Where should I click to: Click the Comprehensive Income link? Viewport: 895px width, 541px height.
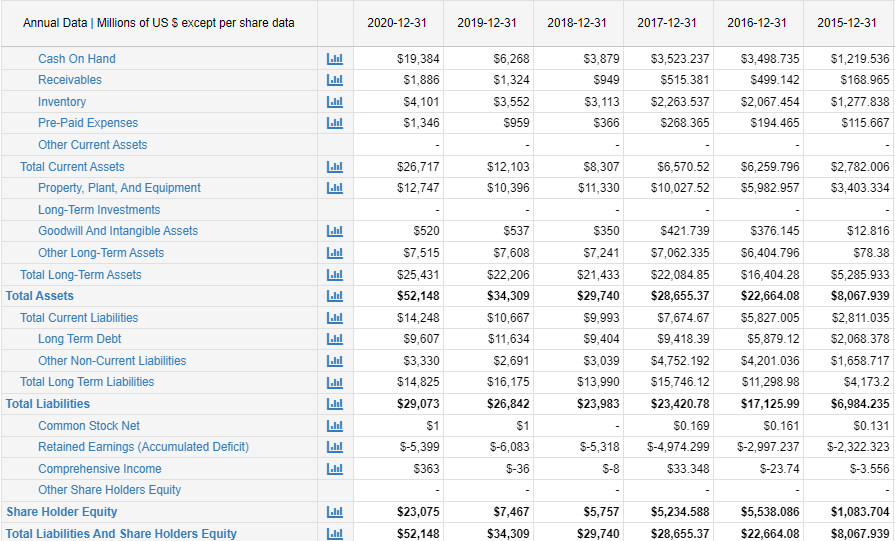tap(99, 469)
